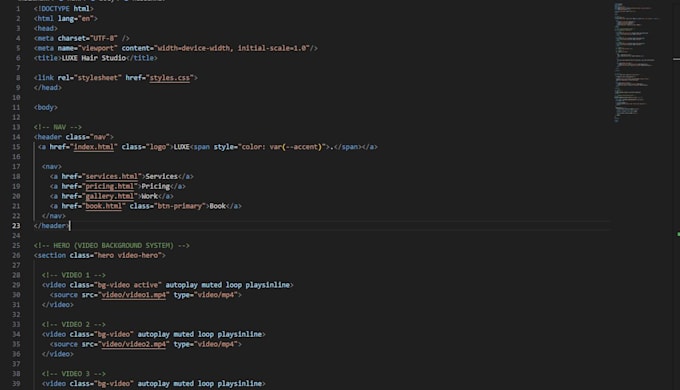The width and height of the screenshot is (680, 390).
Task: Follow the index.html href link
Action: (94, 147)
